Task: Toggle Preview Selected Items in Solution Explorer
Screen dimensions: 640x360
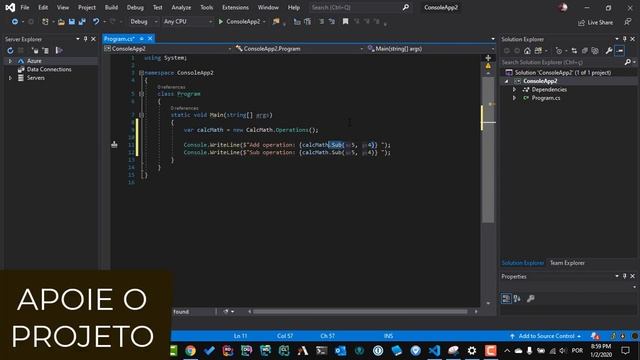Action: pyautogui.click(x=620, y=51)
